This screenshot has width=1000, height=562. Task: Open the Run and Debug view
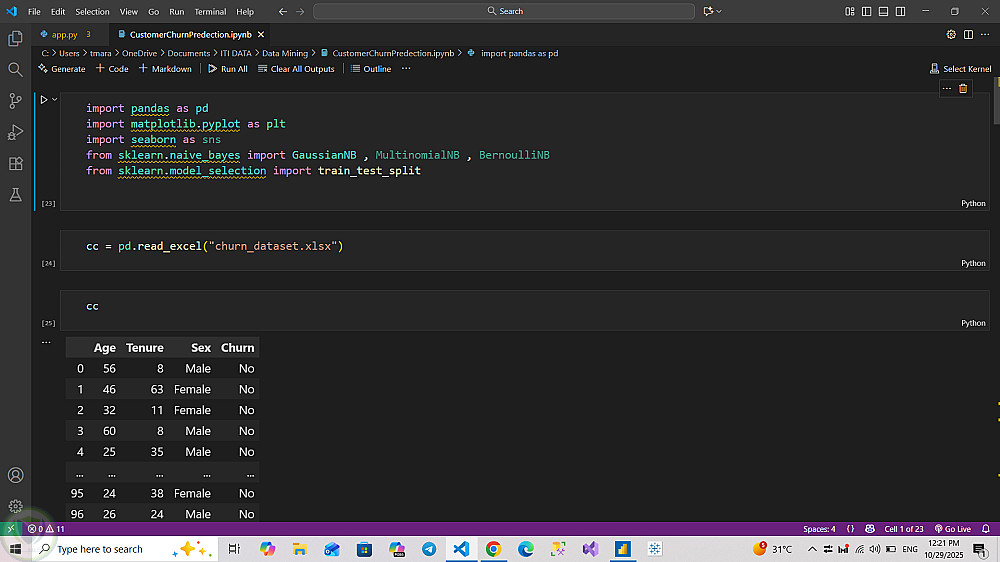coord(15,132)
